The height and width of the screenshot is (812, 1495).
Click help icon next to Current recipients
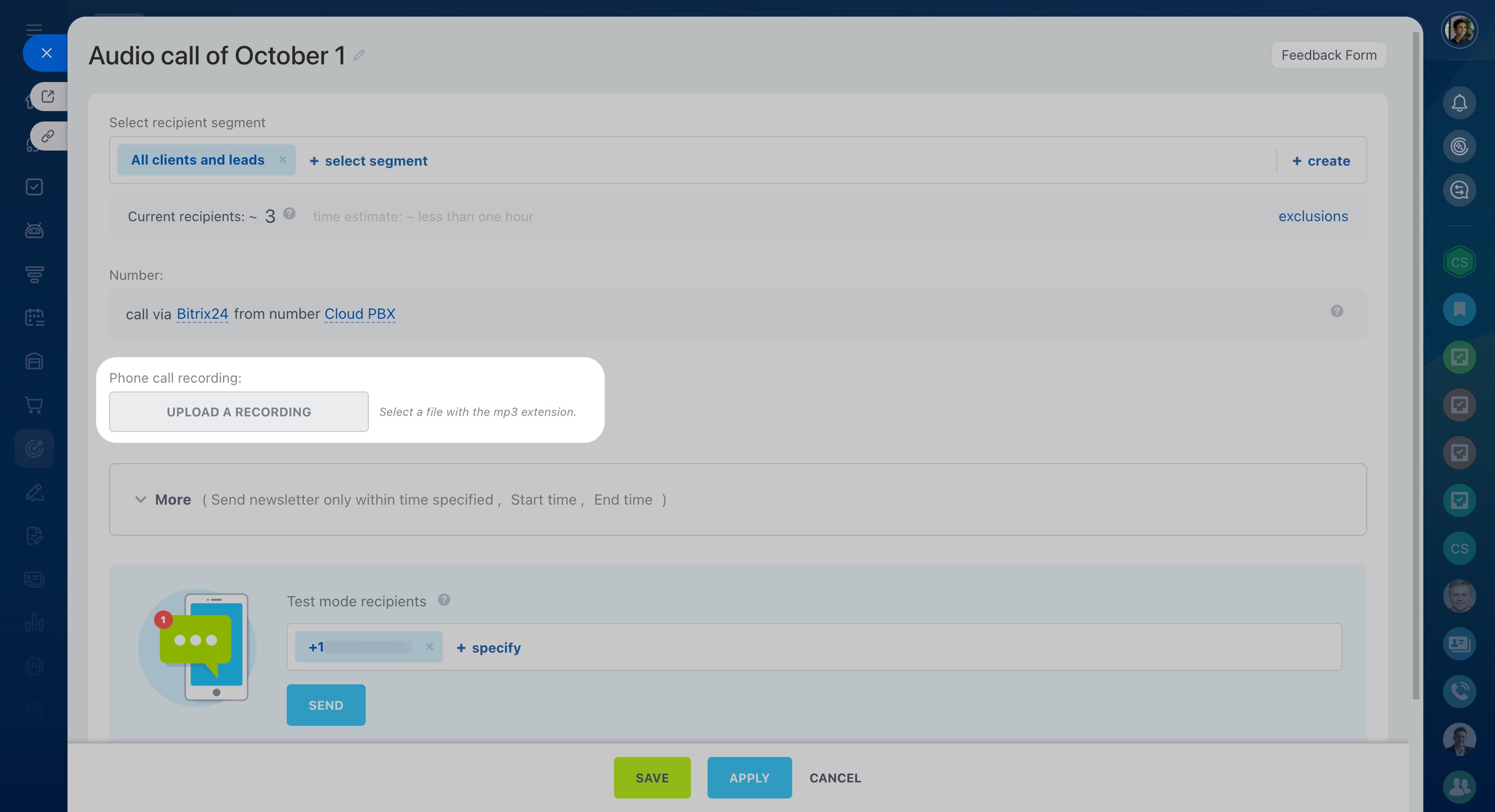[x=289, y=214]
